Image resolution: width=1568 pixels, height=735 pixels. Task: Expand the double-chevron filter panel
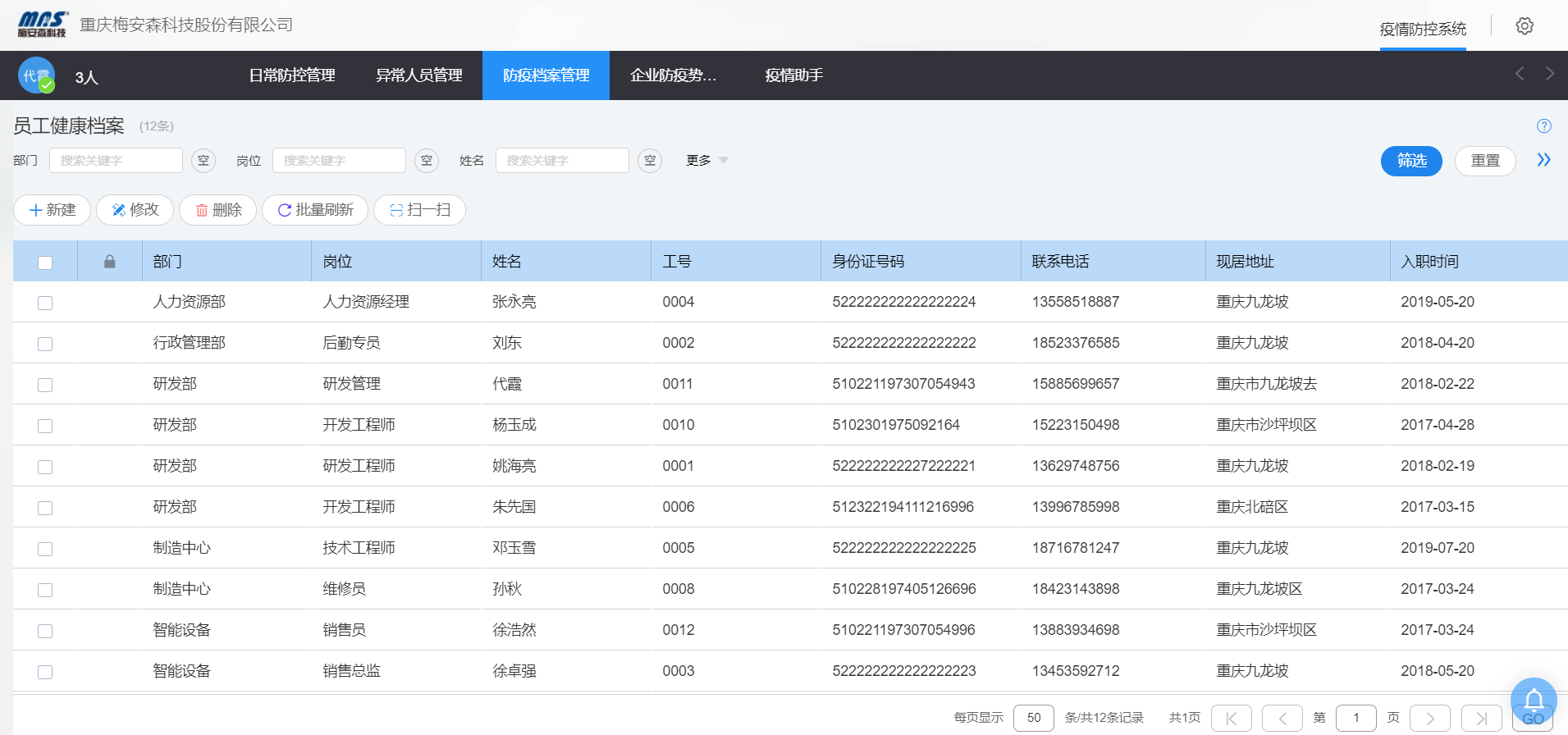pyautogui.click(x=1543, y=160)
